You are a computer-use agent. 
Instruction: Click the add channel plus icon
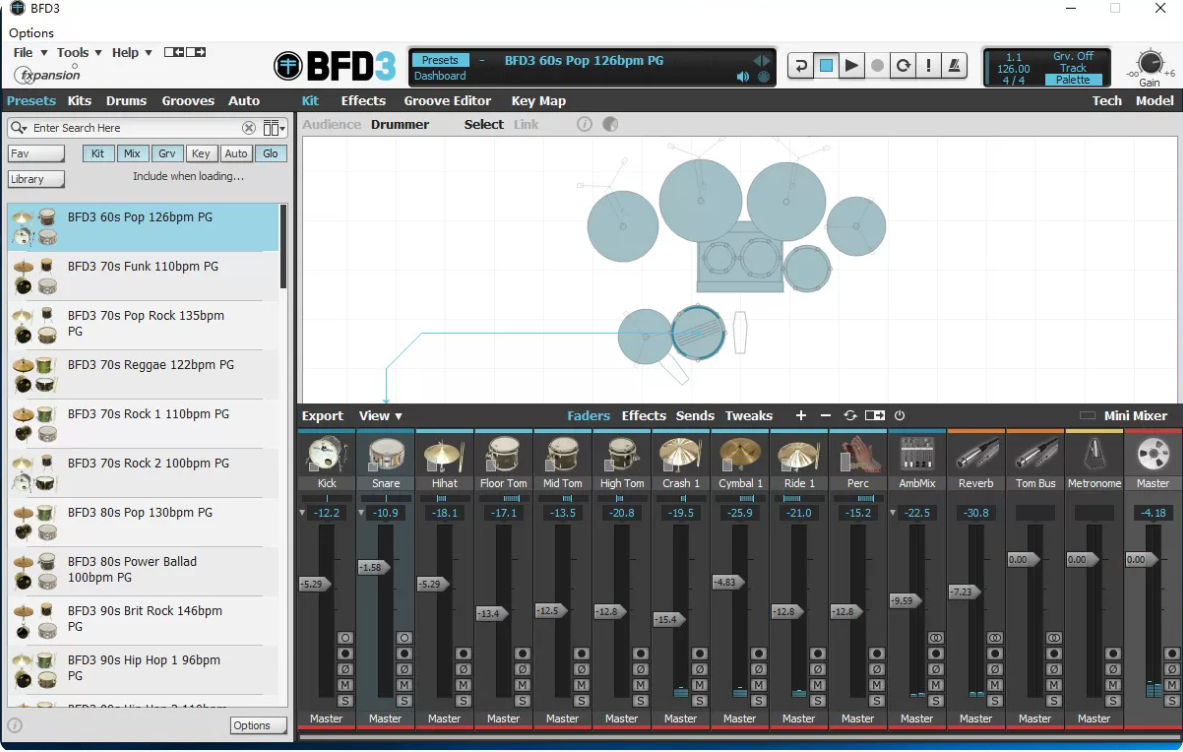[801, 416]
